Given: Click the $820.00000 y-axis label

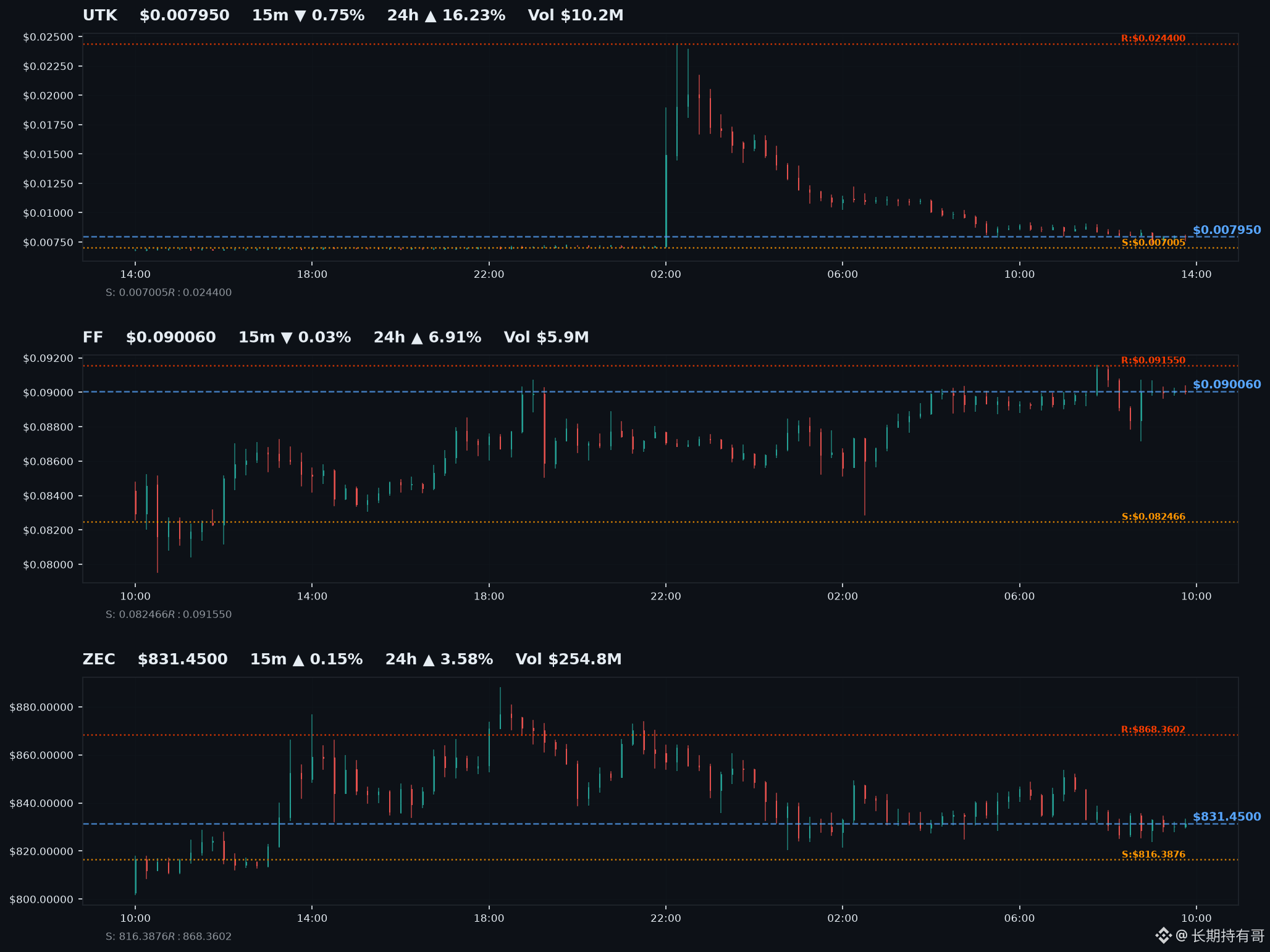Looking at the screenshot, I should (41, 852).
